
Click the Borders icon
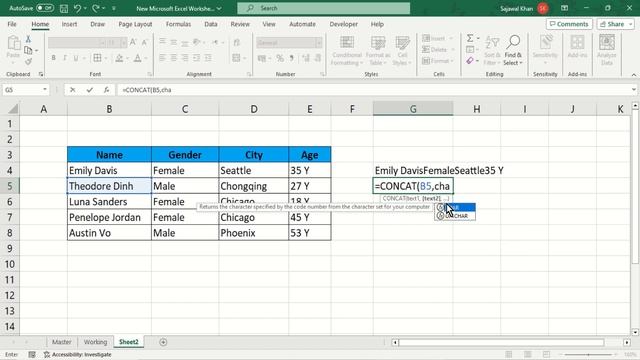click(x=97, y=58)
